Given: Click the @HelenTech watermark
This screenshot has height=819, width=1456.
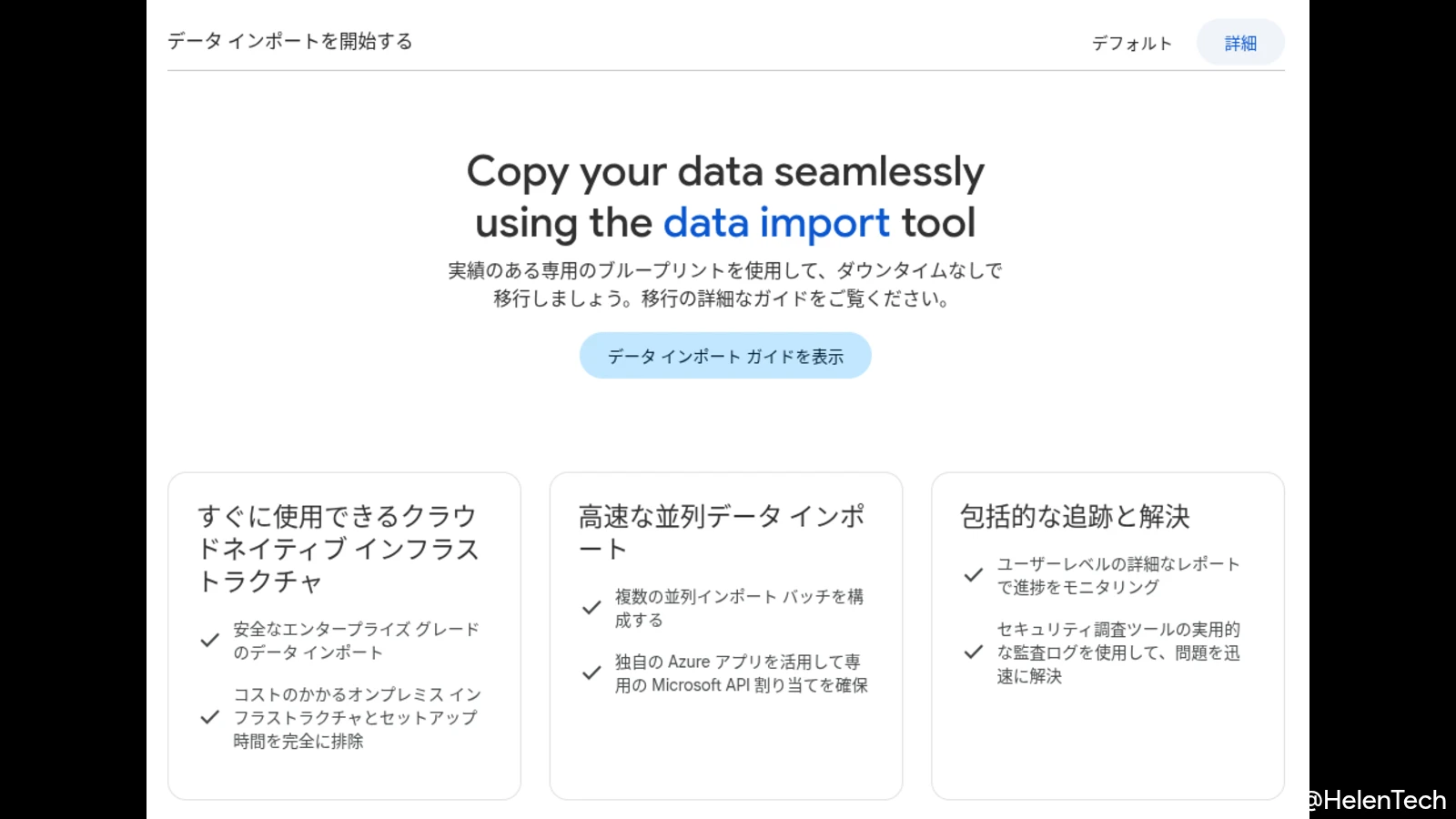Looking at the screenshot, I should (x=1376, y=800).
